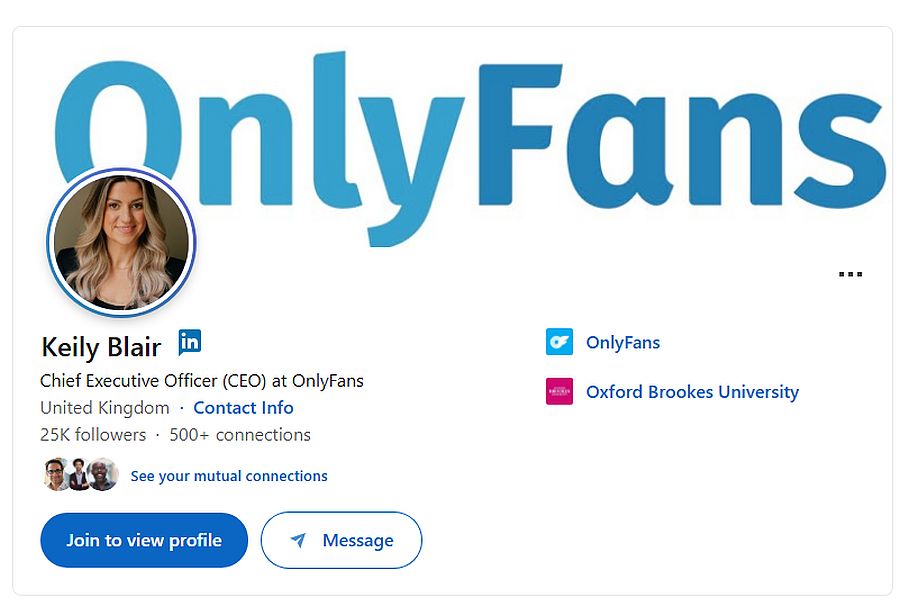This screenshot has height=616, width=900.
Task: Open the Oxford Brookes University link
Action: tap(692, 392)
